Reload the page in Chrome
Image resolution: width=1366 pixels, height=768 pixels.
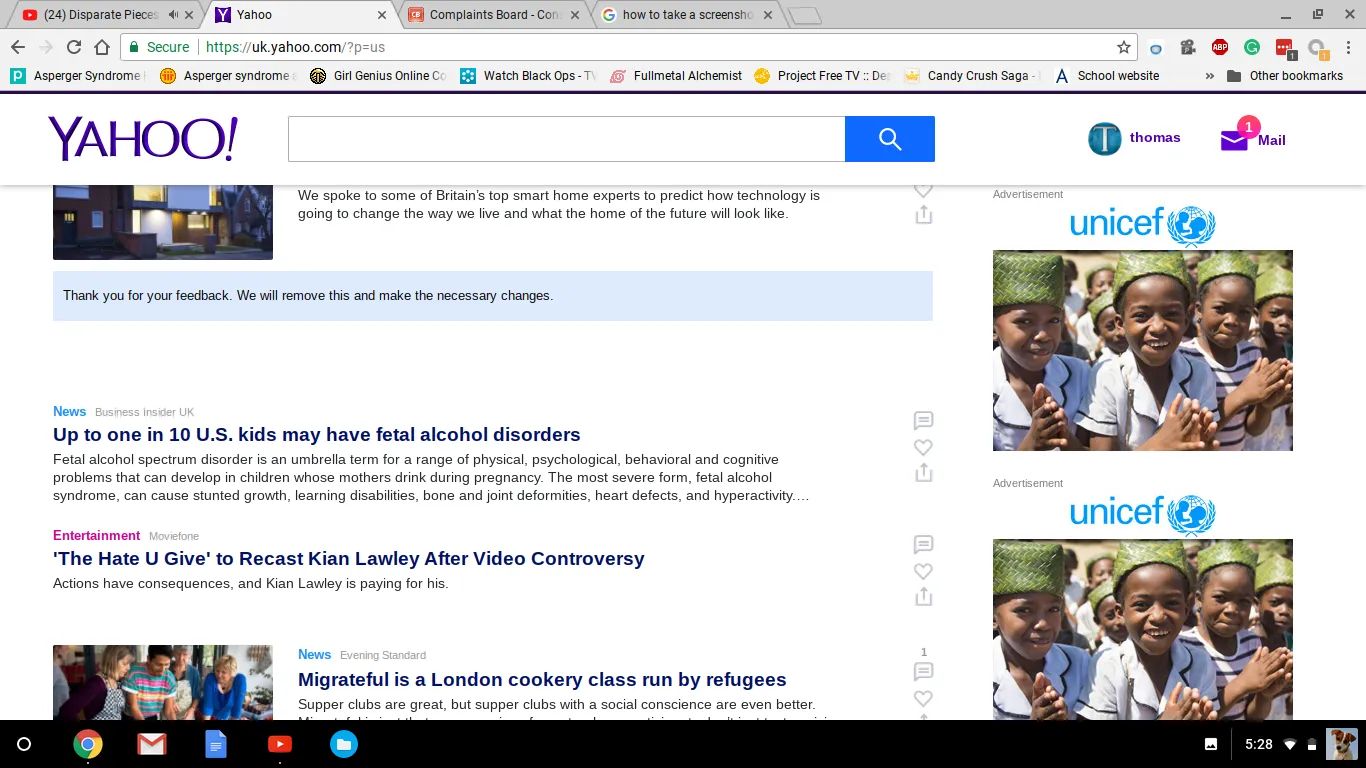point(73,47)
